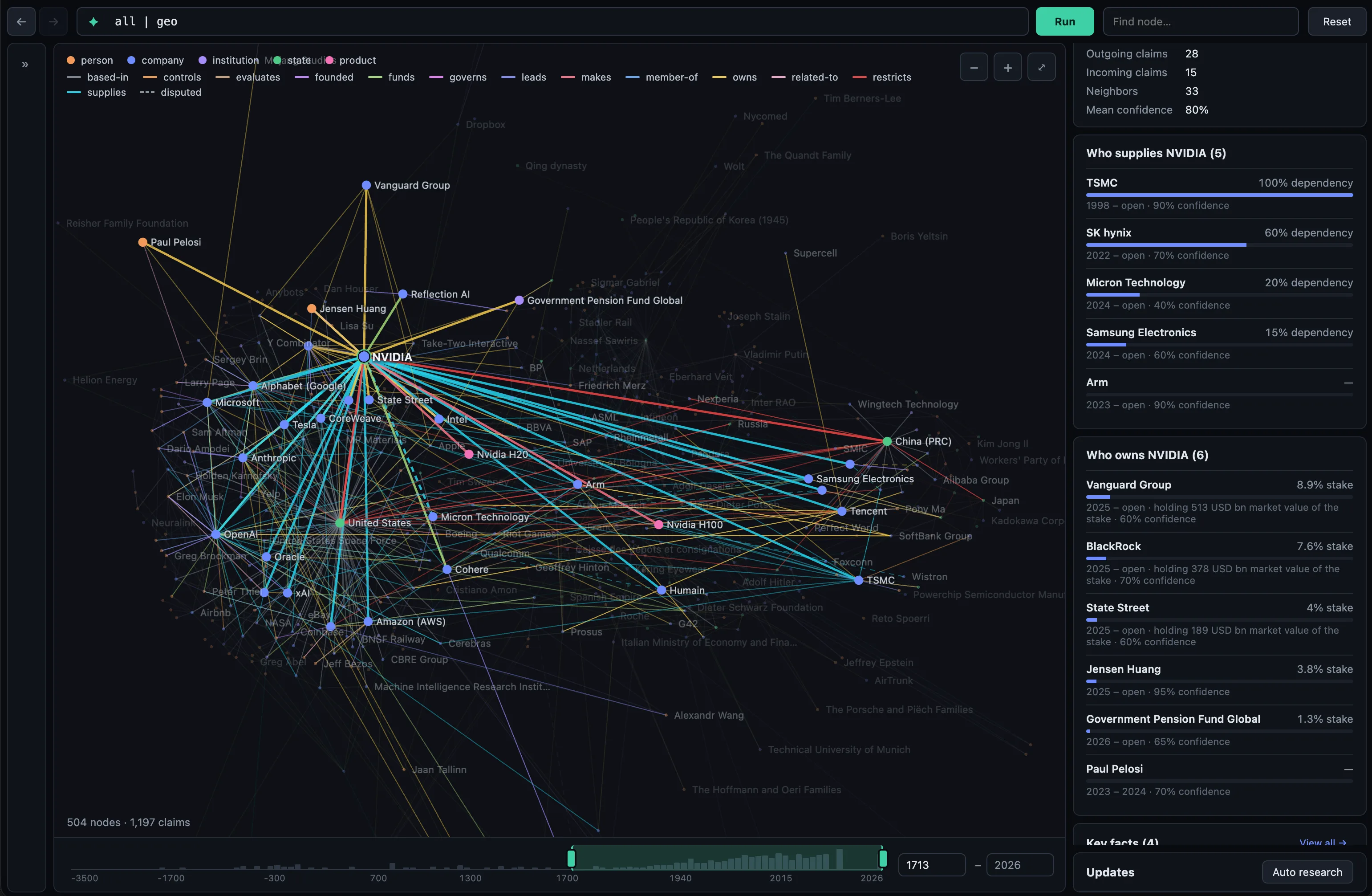This screenshot has height=896, width=1372.
Task: Click the query input showing all | geo
Action: click(x=552, y=21)
